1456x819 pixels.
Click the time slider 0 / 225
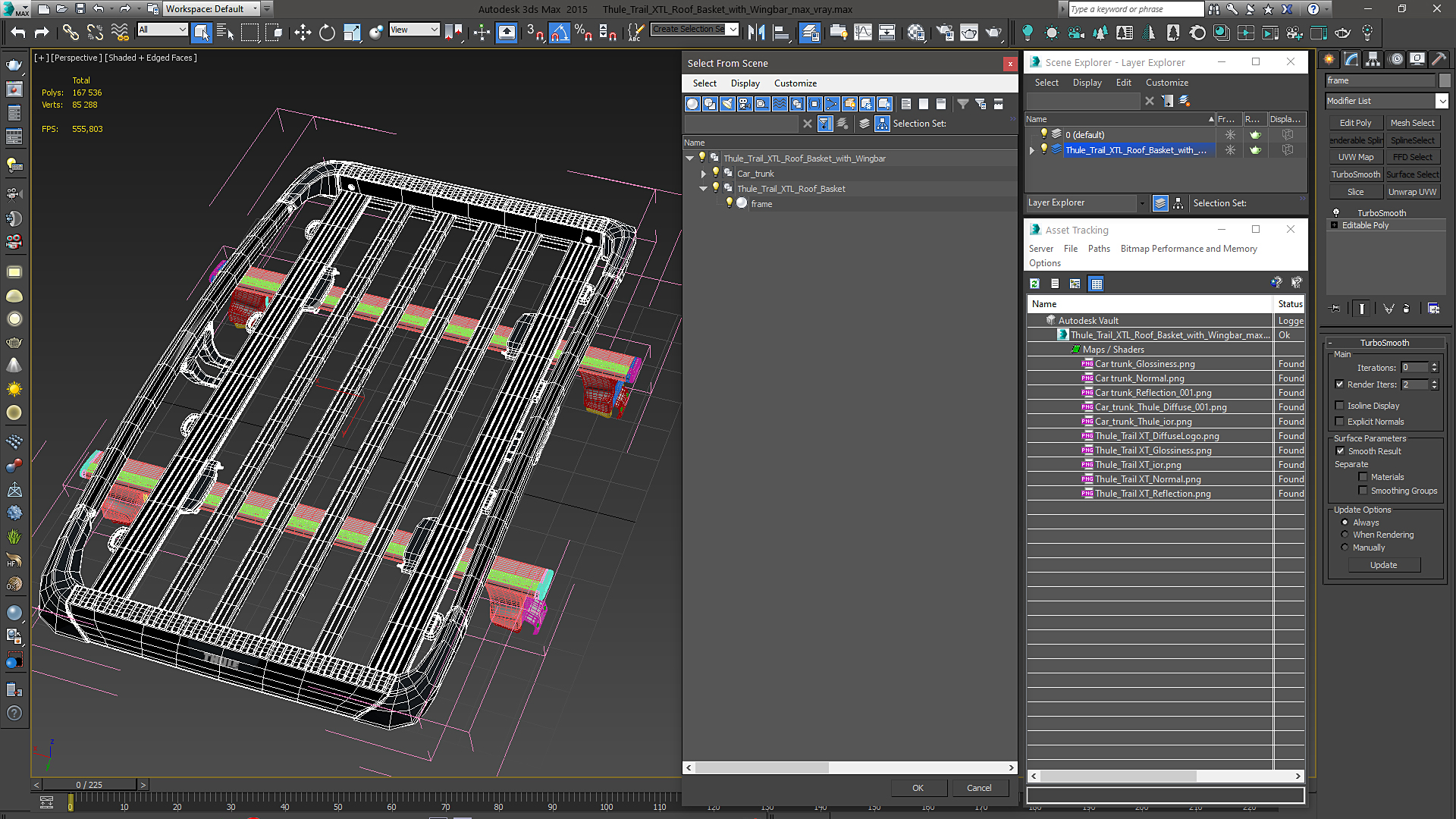[89, 785]
